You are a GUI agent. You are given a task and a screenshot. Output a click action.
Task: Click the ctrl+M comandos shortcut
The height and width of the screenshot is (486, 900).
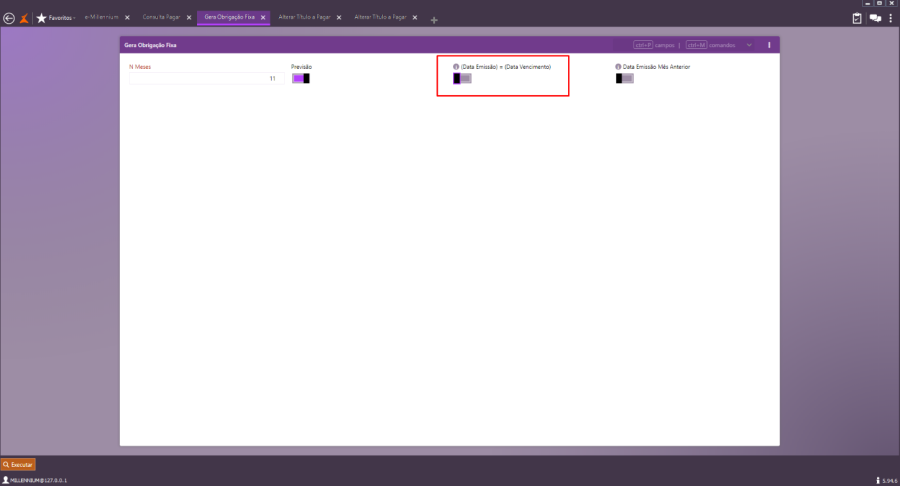(711, 45)
